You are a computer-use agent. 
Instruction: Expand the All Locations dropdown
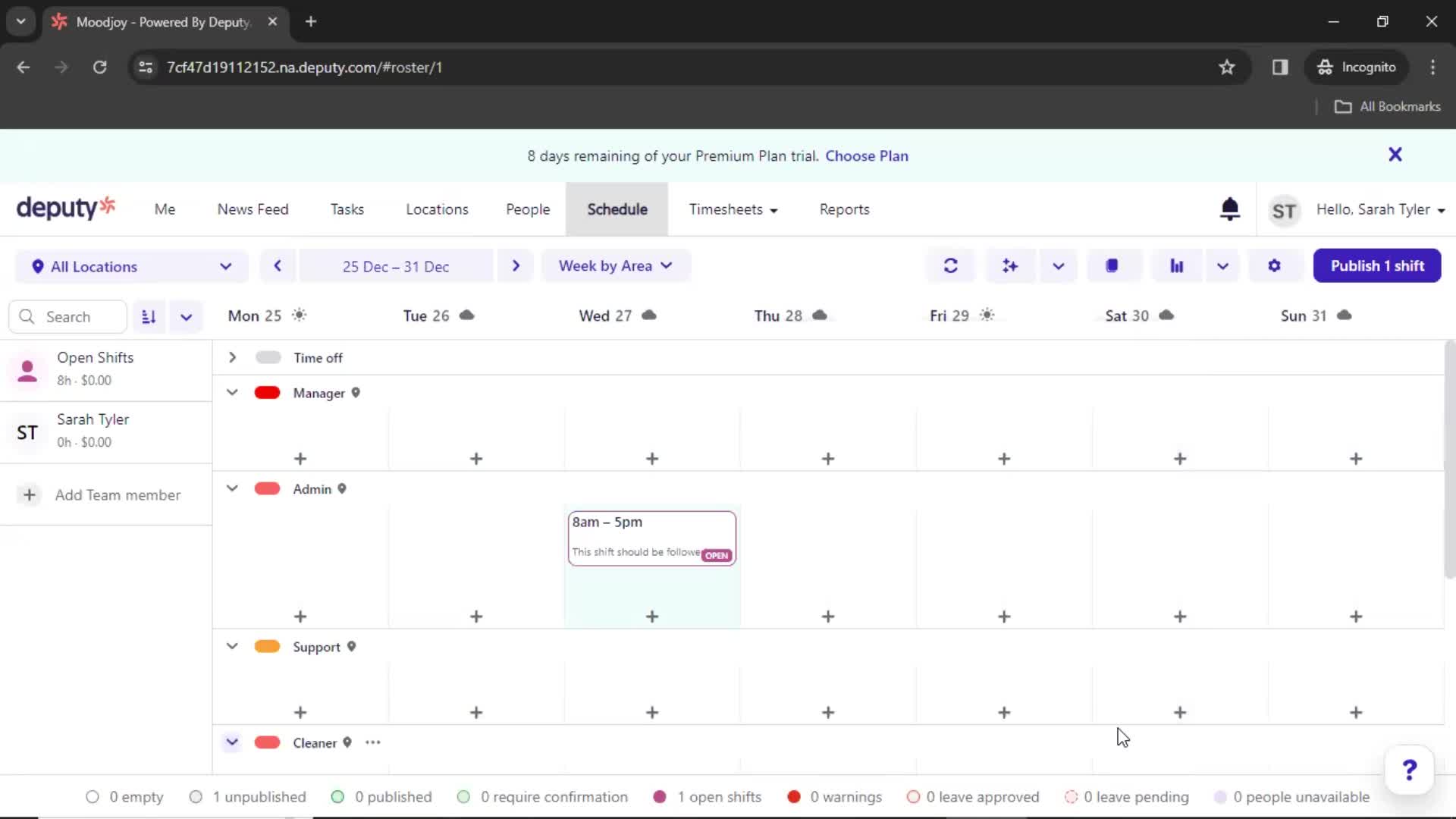point(128,266)
